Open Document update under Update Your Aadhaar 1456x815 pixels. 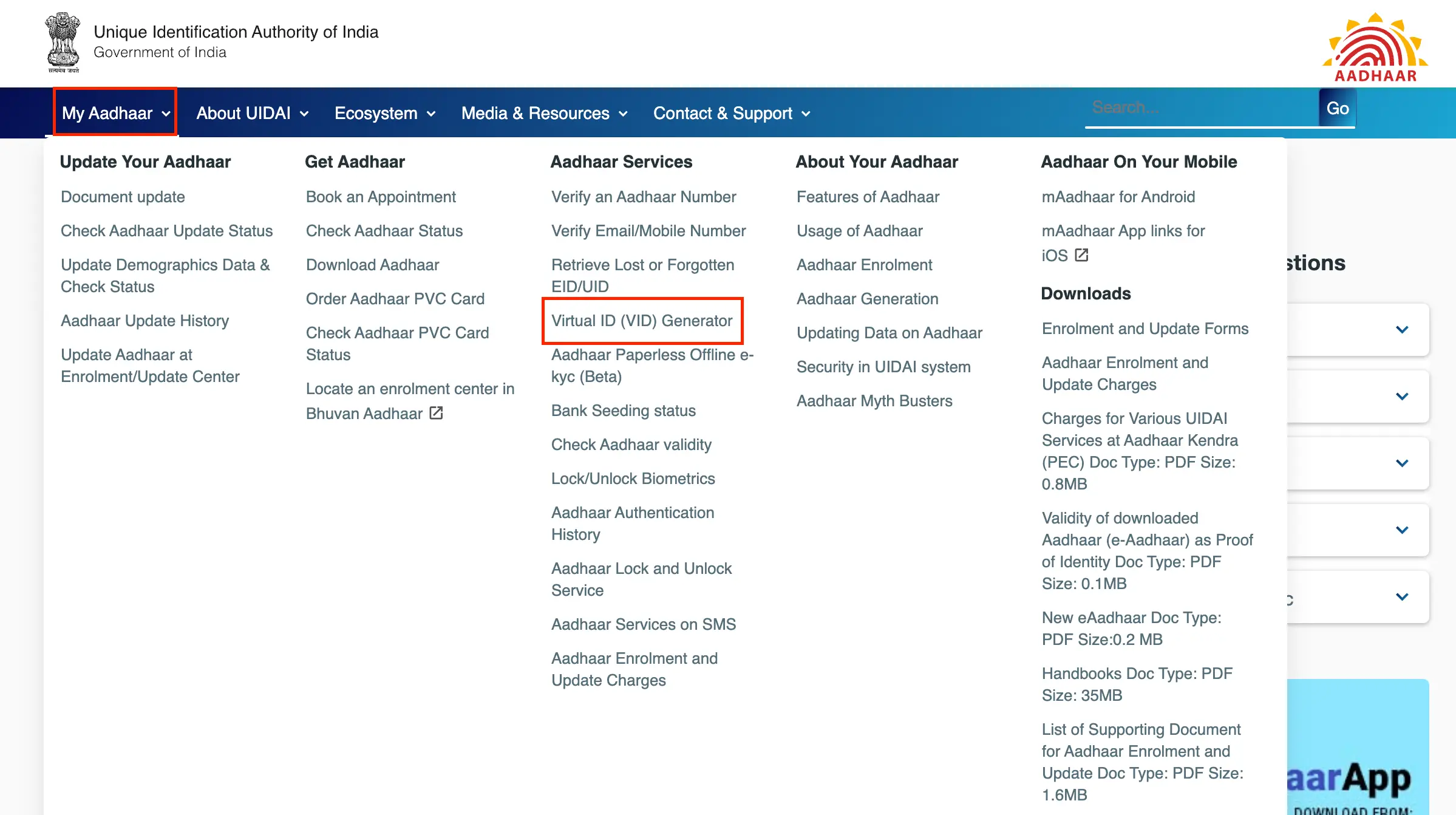click(122, 196)
